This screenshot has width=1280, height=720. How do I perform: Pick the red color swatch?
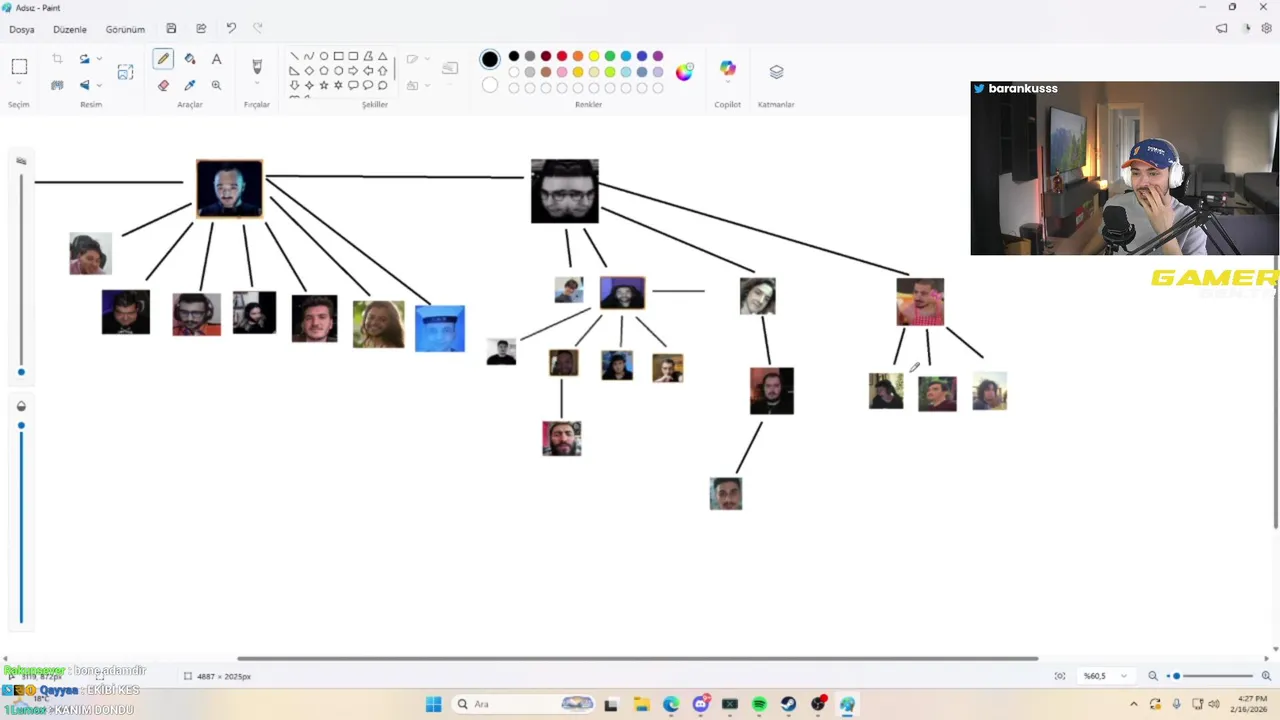click(562, 56)
